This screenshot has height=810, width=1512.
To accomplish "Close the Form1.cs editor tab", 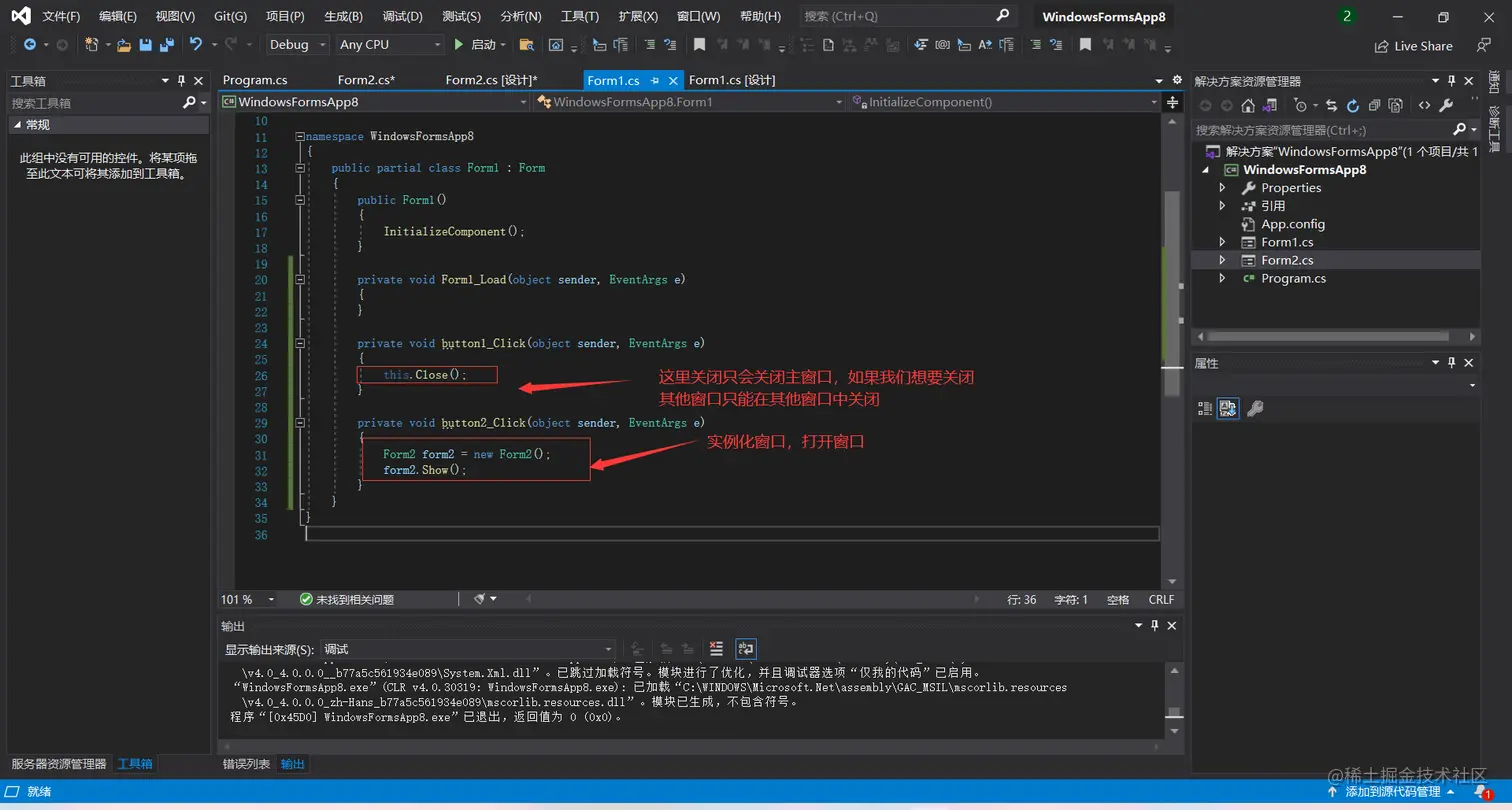I will (x=673, y=81).
